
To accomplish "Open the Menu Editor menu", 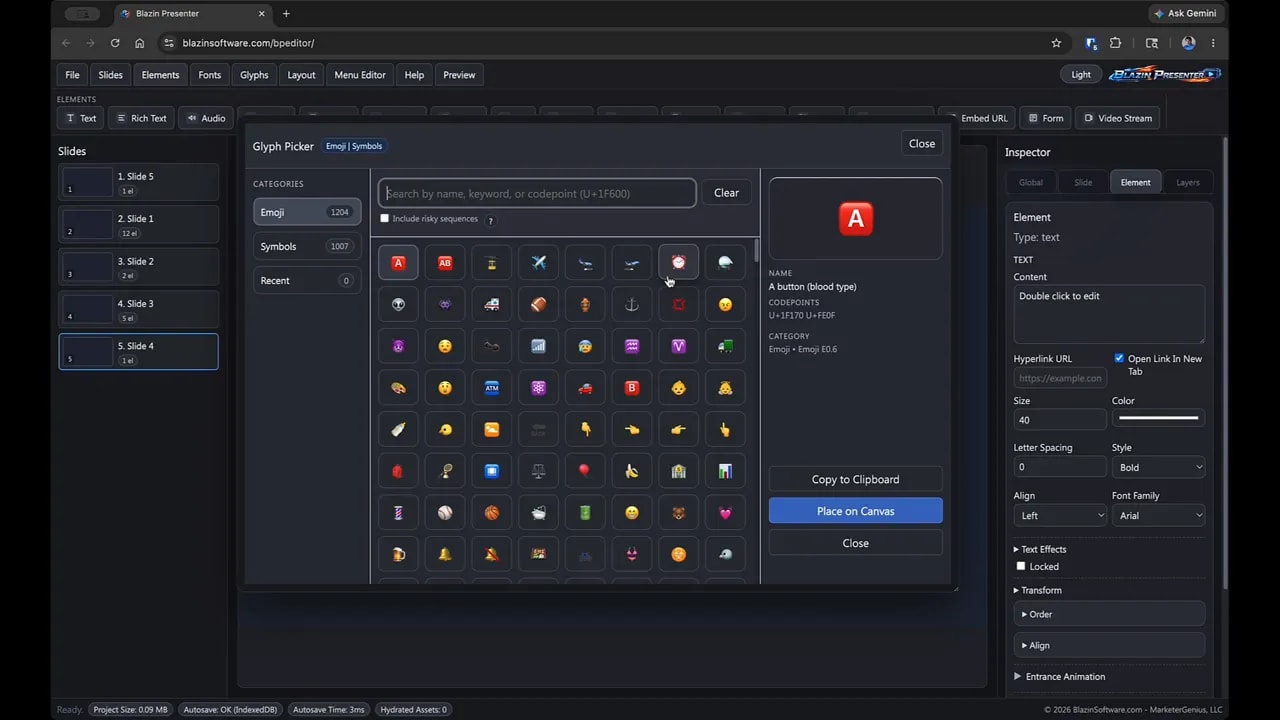I will [x=360, y=75].
